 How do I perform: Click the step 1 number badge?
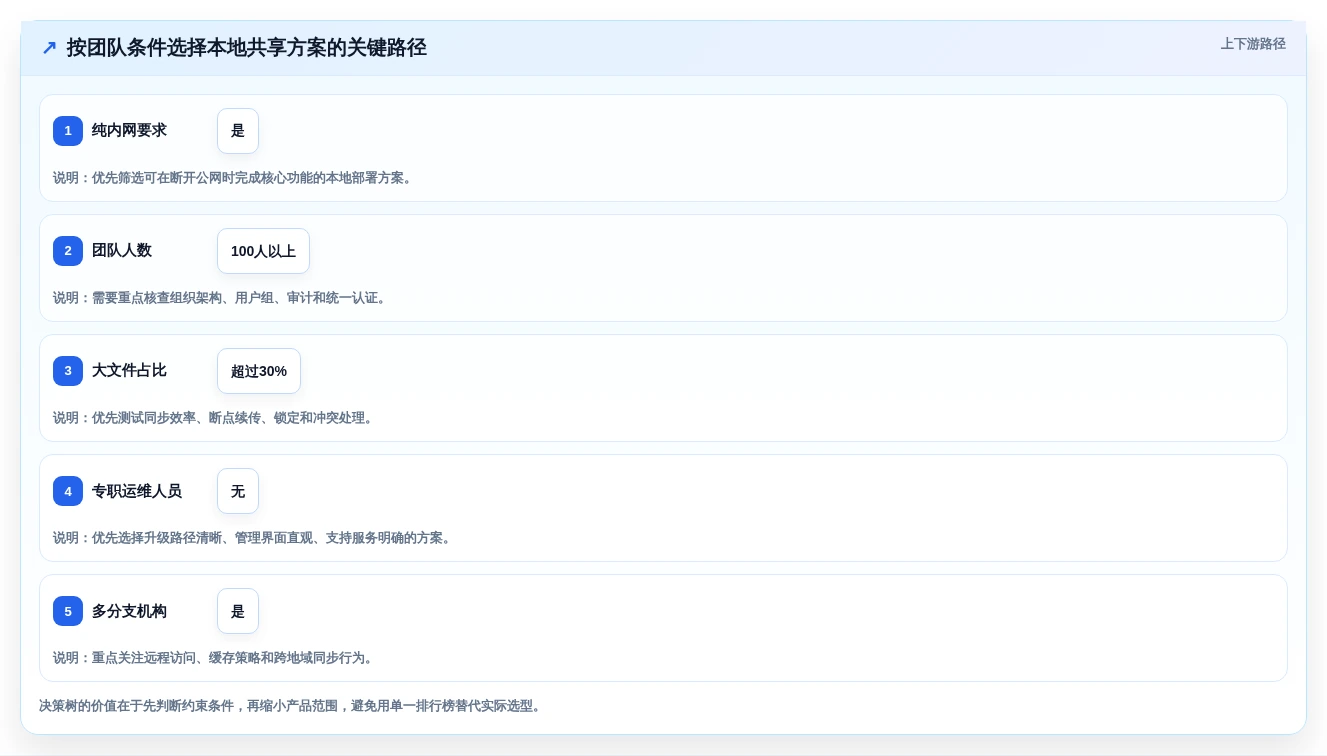68,131
